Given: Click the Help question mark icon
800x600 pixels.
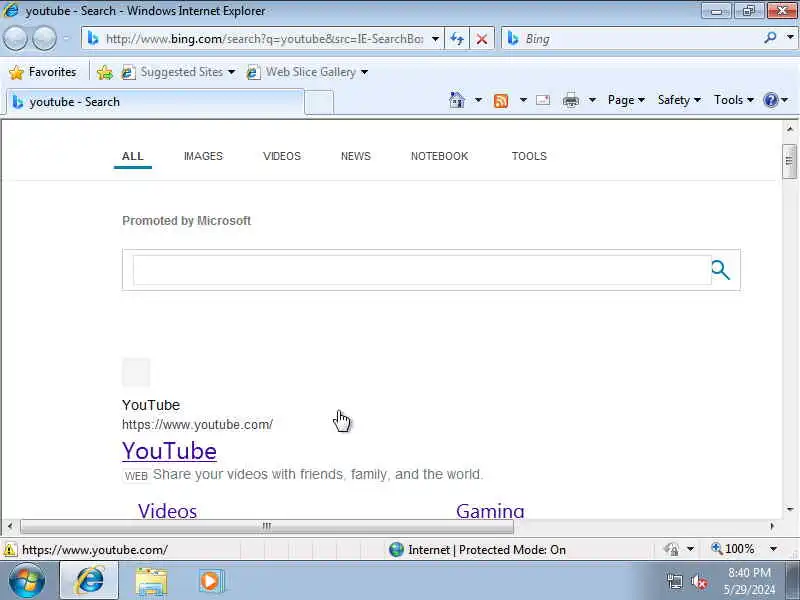Looking at the screenshot, I should (770, 100).
